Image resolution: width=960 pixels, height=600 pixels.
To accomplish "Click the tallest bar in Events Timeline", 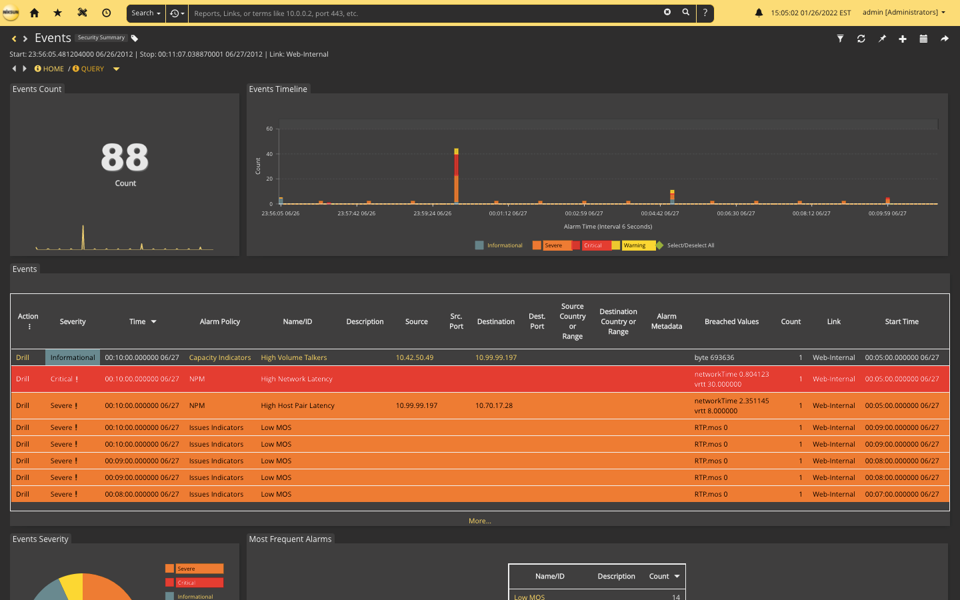I will click(456, 176).
